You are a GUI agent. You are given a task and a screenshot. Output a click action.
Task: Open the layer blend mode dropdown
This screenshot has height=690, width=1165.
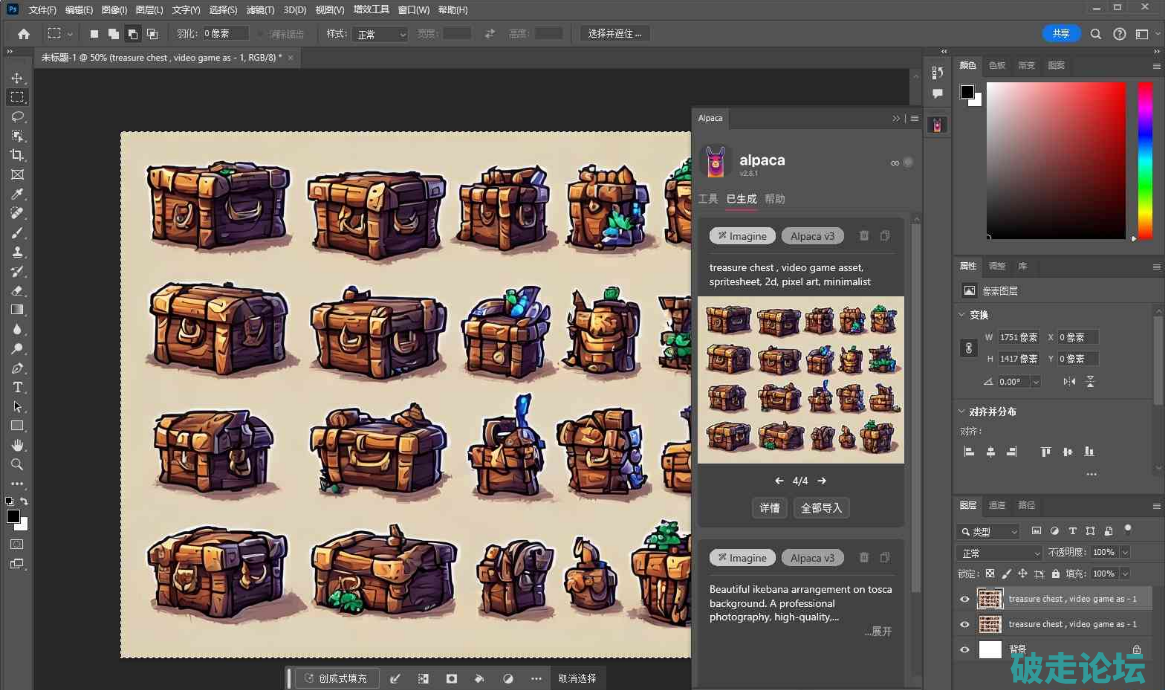[x=1000, y=553]
